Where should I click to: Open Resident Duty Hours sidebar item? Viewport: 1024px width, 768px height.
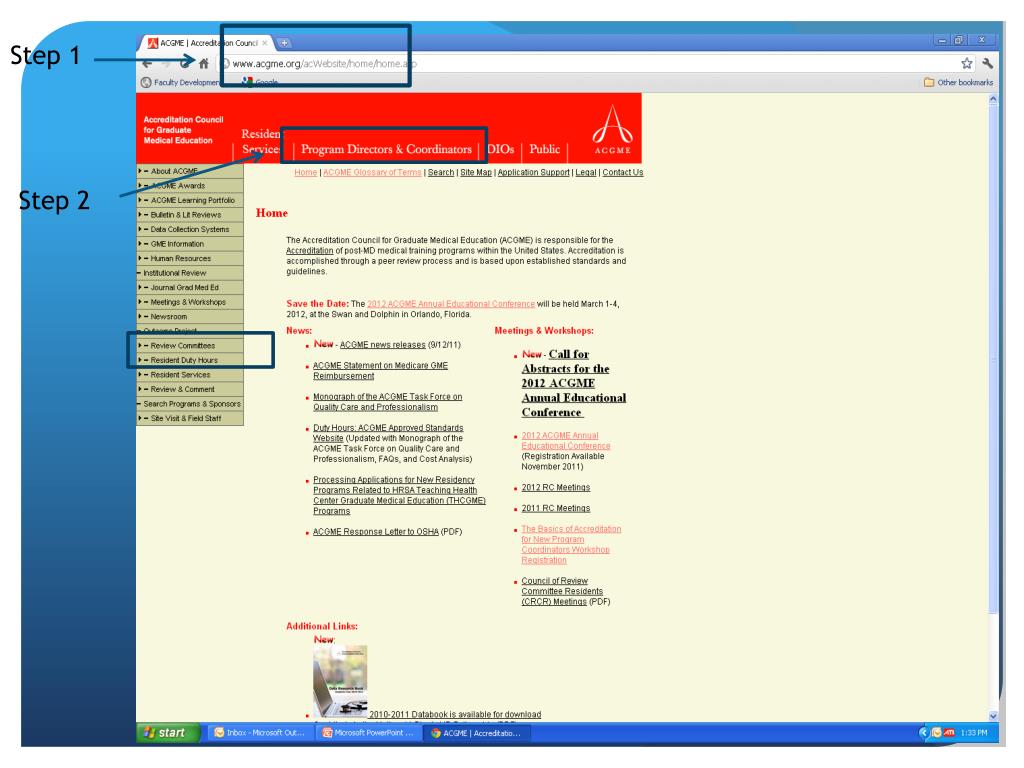(190, 360)
